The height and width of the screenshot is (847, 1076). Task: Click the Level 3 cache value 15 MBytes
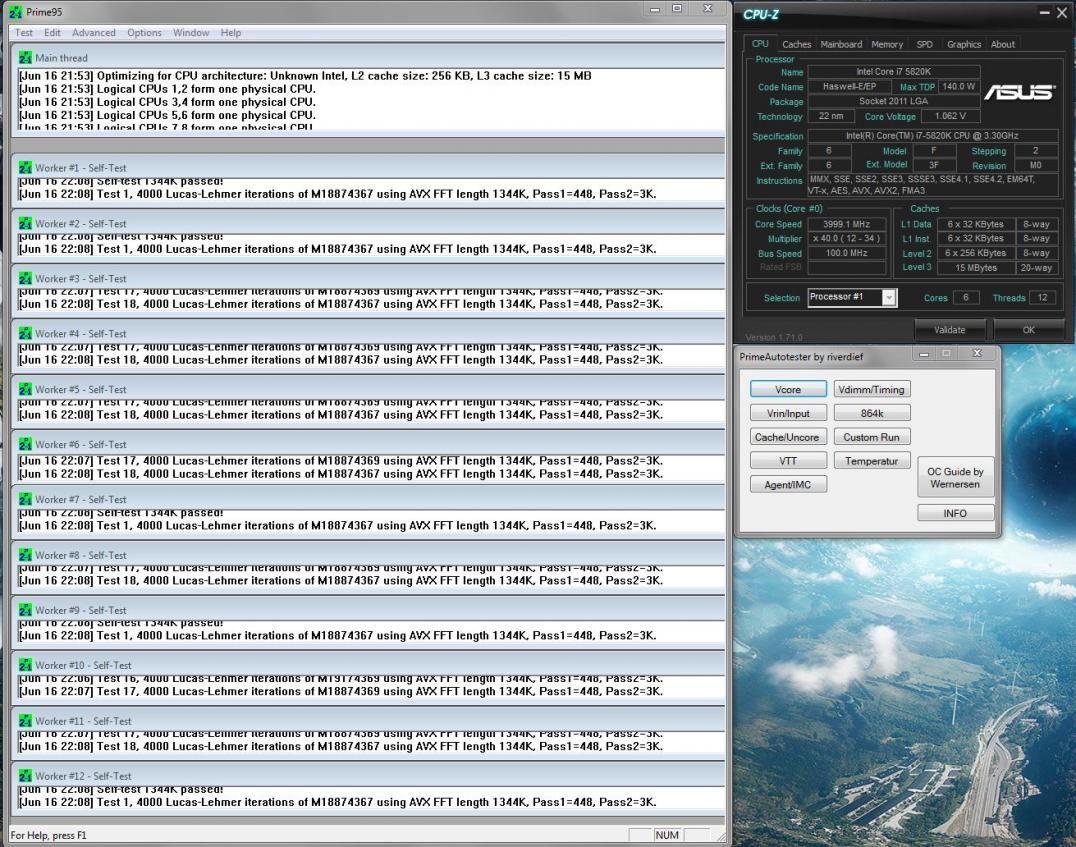[975, 268]
